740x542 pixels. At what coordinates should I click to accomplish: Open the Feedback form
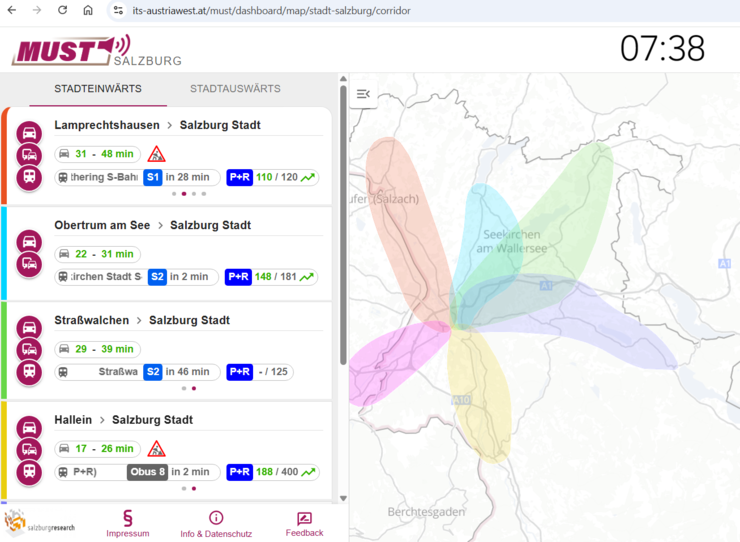tap(304, 524)
